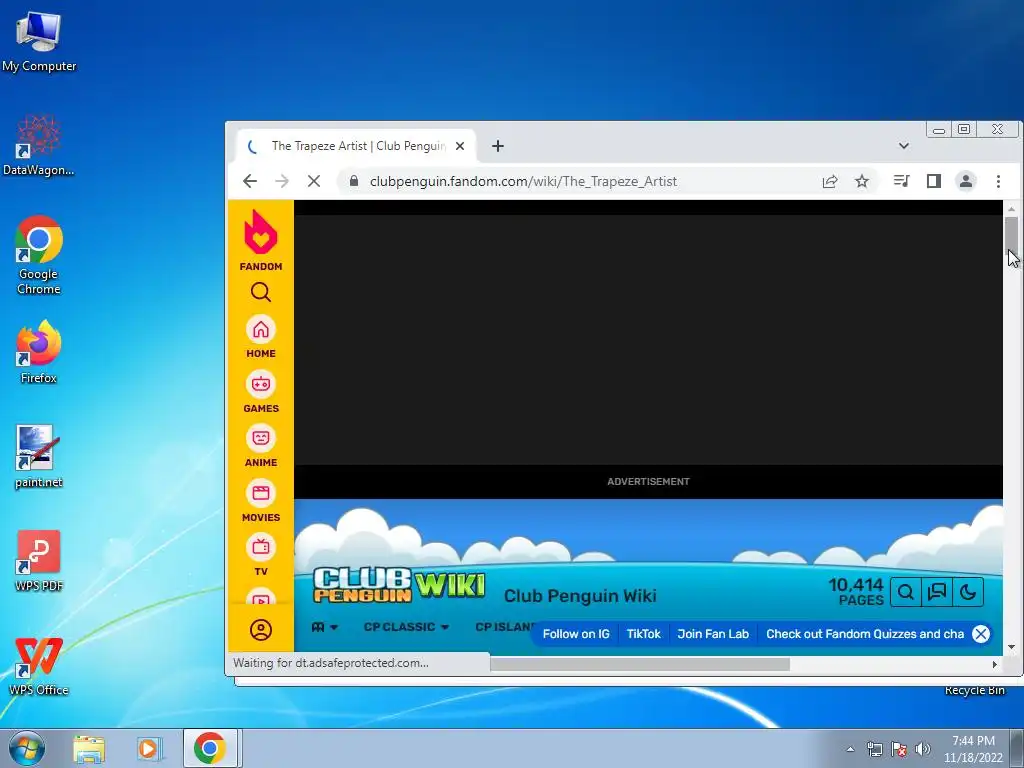Click Join Fan Lab link
Screen dimensions: 1024x768
click(x=713, y=634)
